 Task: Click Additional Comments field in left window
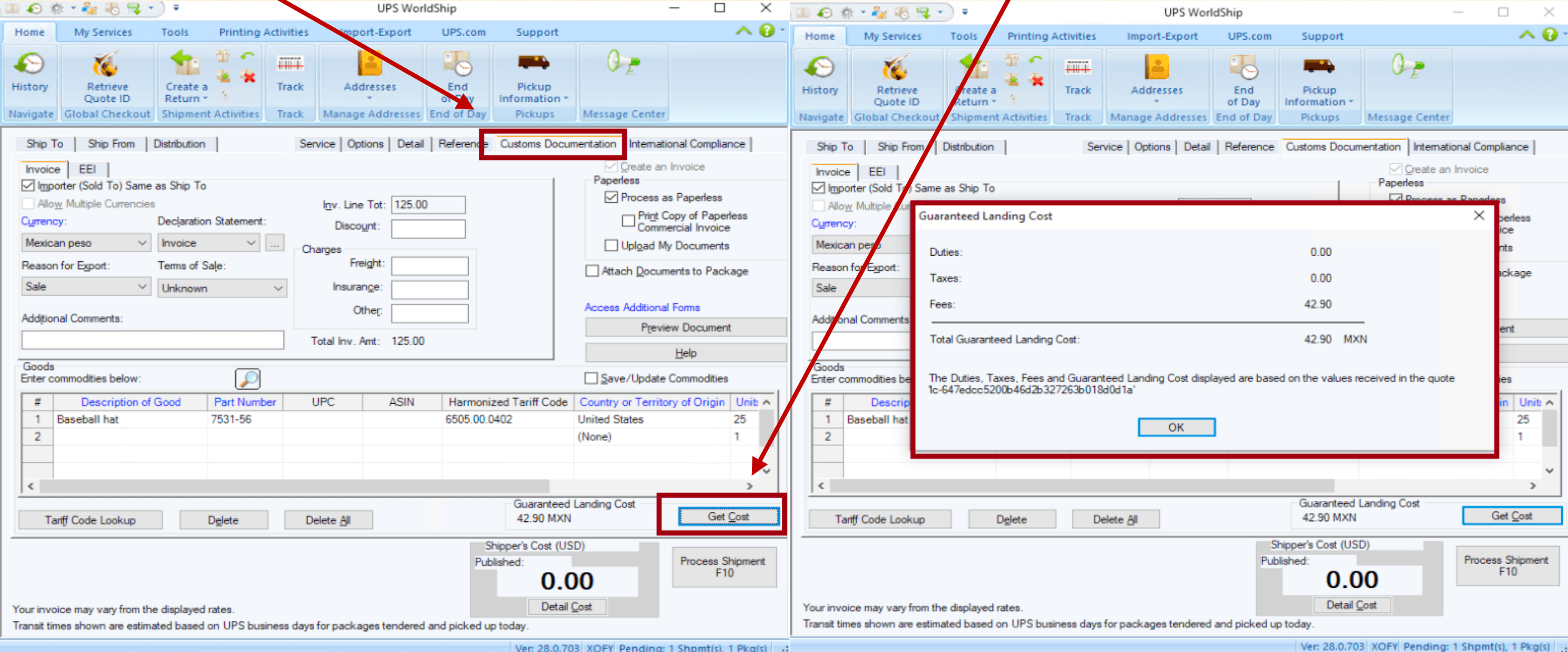[153, 340]
